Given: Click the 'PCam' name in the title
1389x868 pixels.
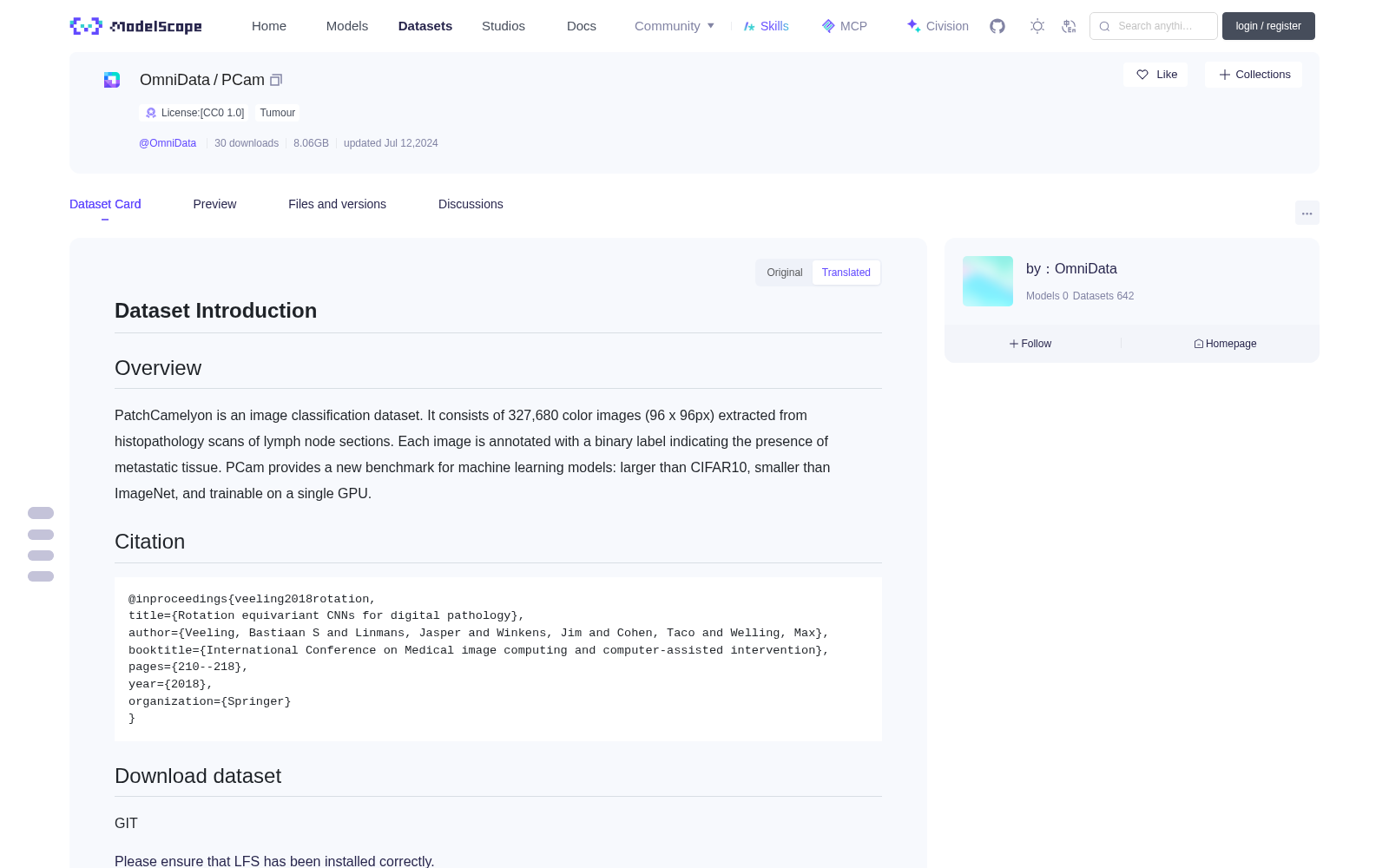Looking at the screenshot, I should tap(243, 80).
